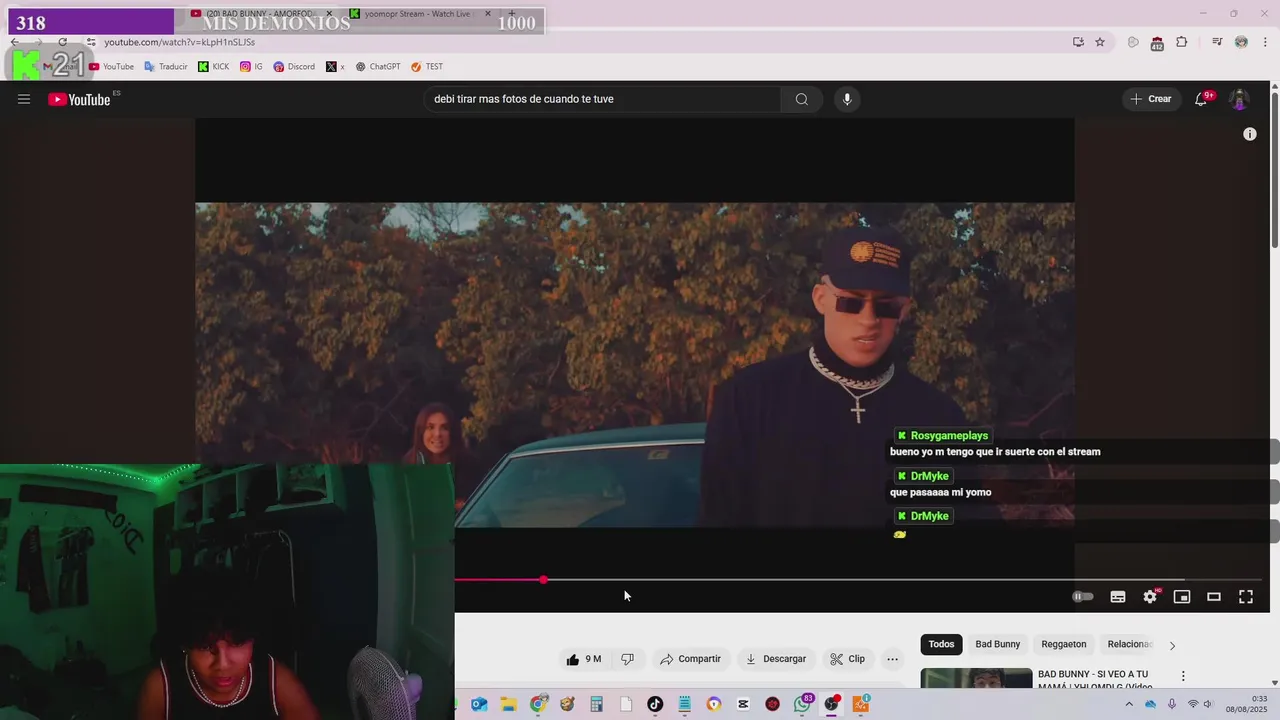The image size is (1280, 720).
Task: Open the YouTube guide hamburger menu
Action: (x=24, y=99)
